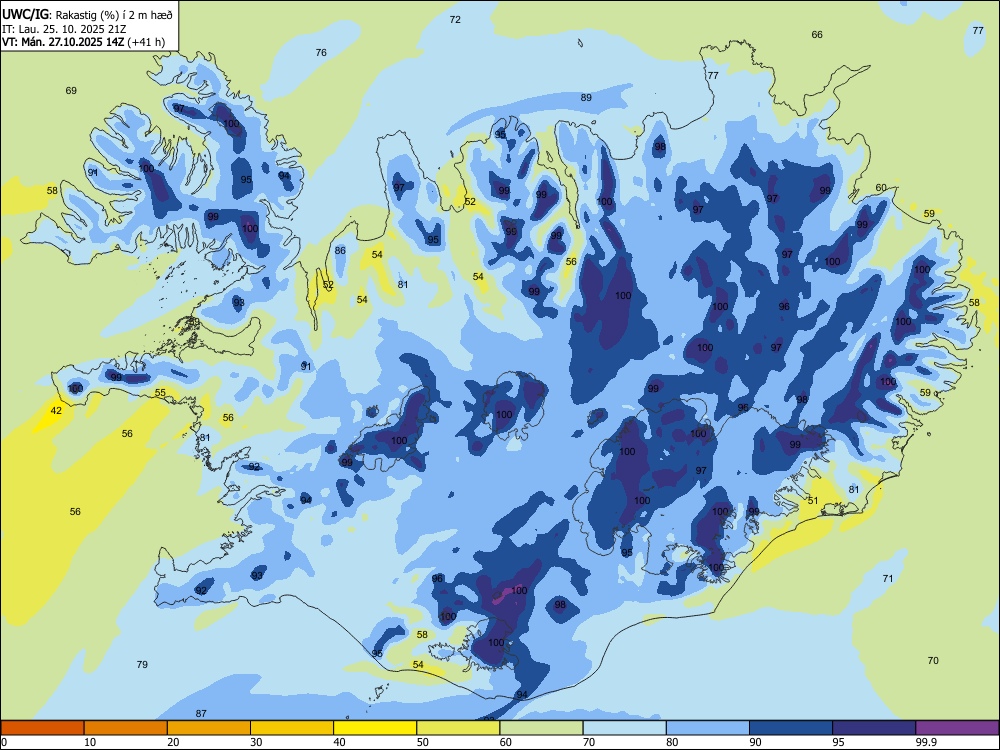
Task: Pick the pale blue 70–80 legend swatch
Action: click(x=624, y=728)
